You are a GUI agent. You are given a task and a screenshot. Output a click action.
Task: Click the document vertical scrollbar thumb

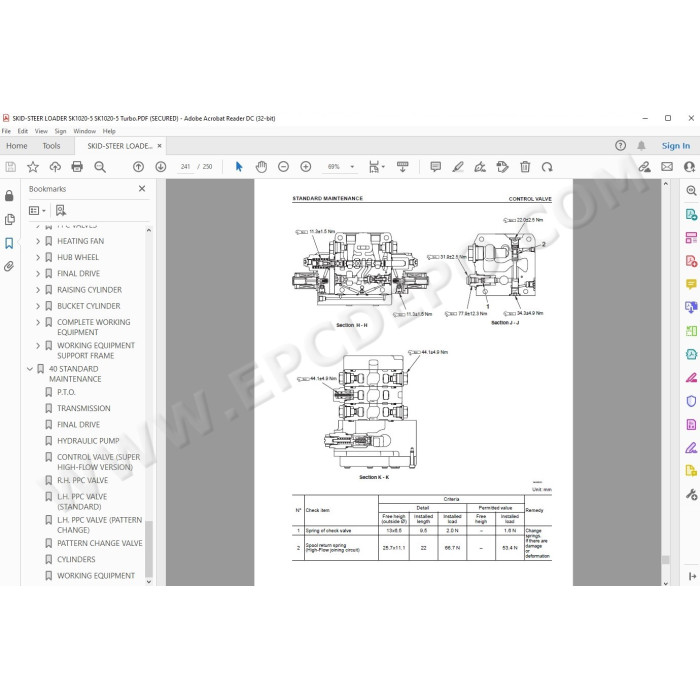click(666, 560)
